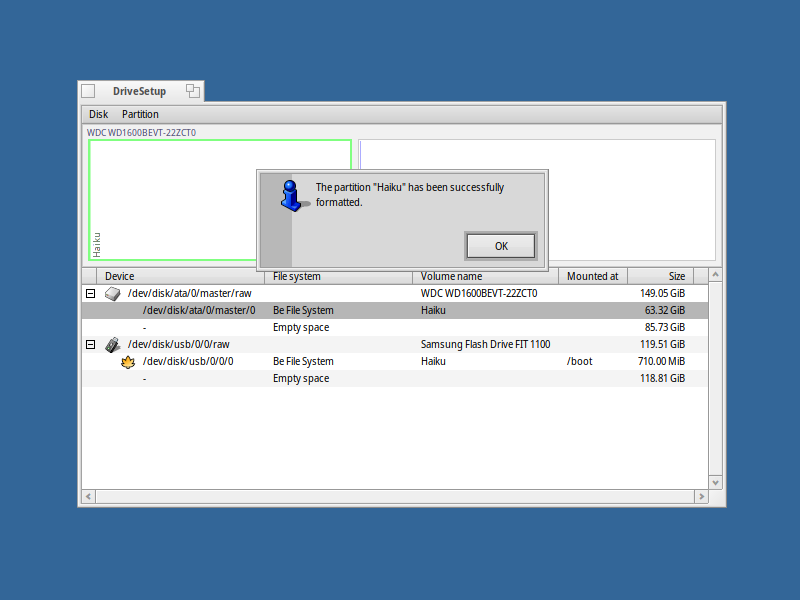Click the vertical scrollbar down arrow
The height and width of the screenshot is (600, 800).
coord(715,483)
